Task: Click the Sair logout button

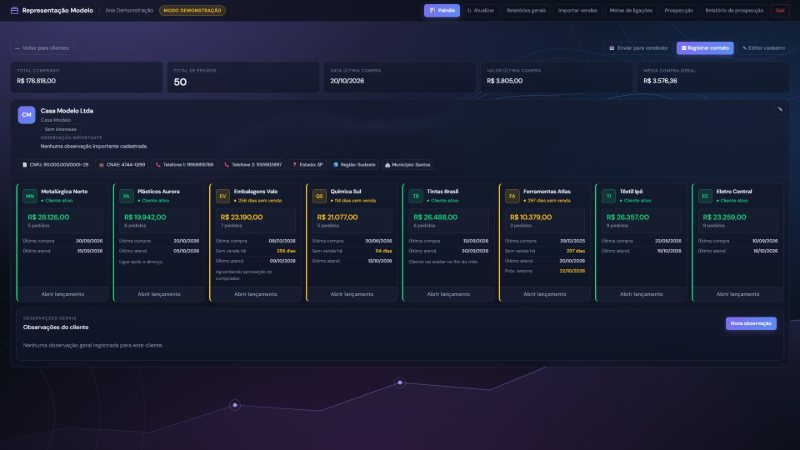Action: [x=780, y=10]
